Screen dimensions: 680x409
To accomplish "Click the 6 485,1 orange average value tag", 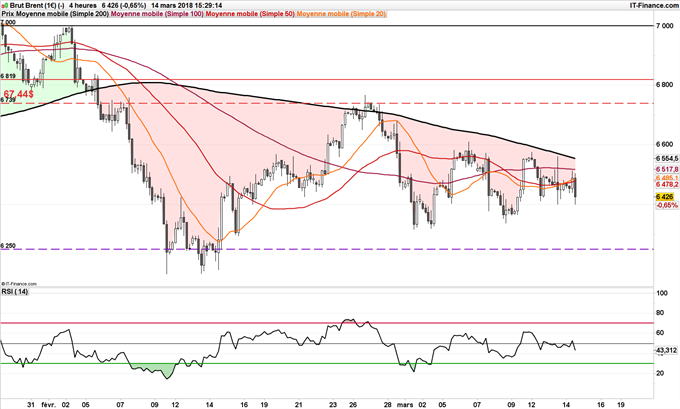I will click(667, 178).
